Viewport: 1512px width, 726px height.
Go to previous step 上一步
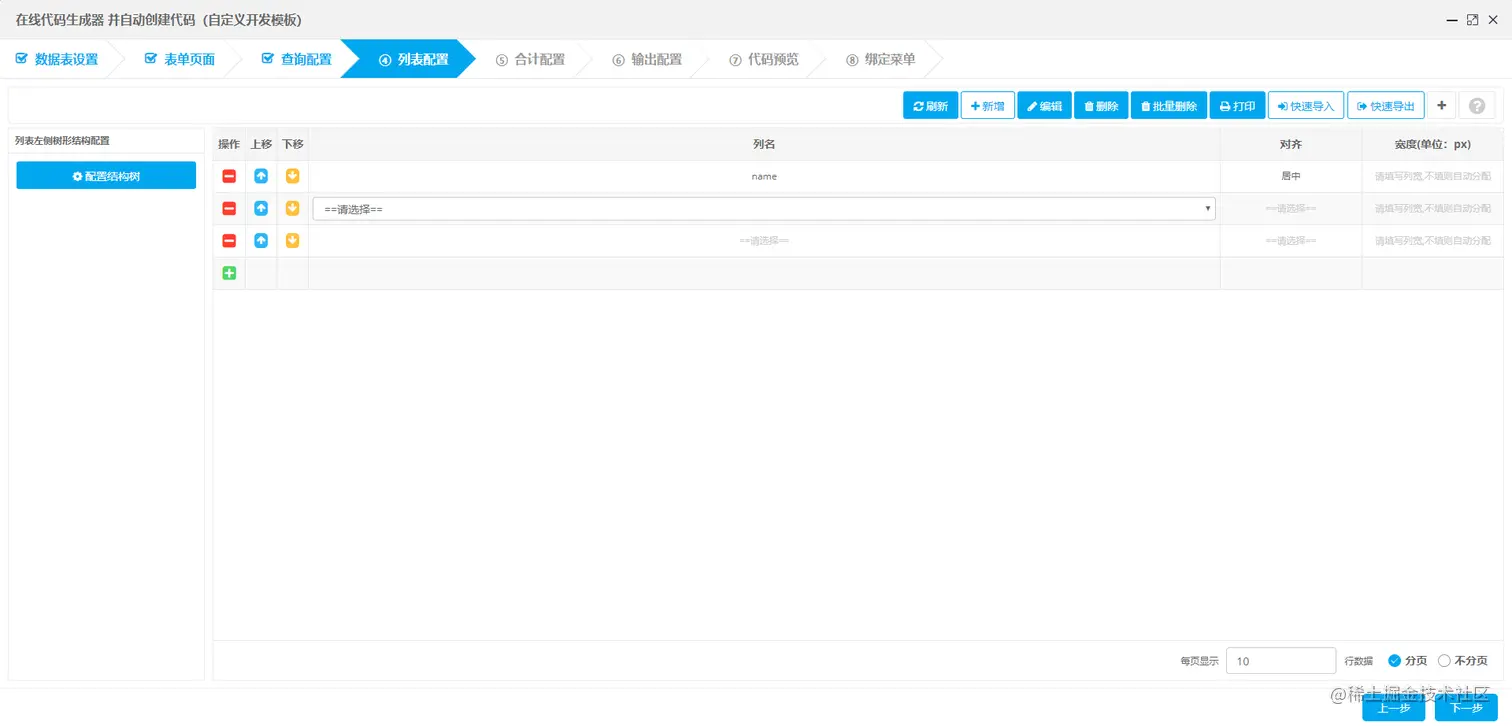(1393, 707)
